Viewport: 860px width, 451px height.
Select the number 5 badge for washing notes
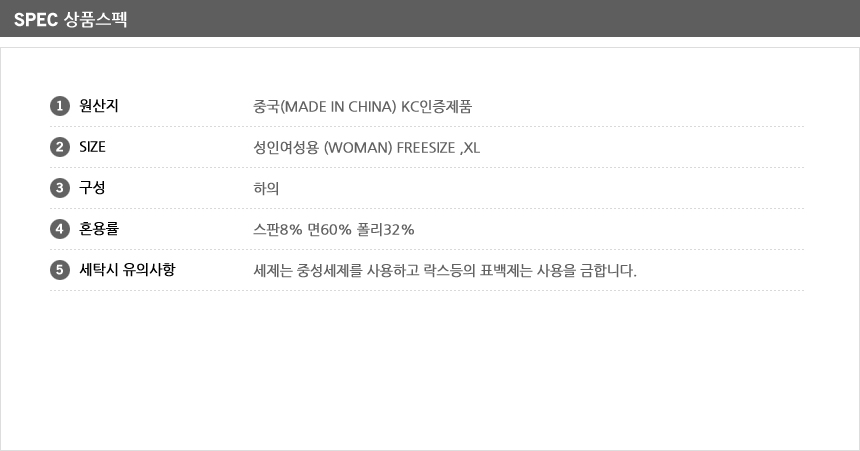click(x=59, y=270)
